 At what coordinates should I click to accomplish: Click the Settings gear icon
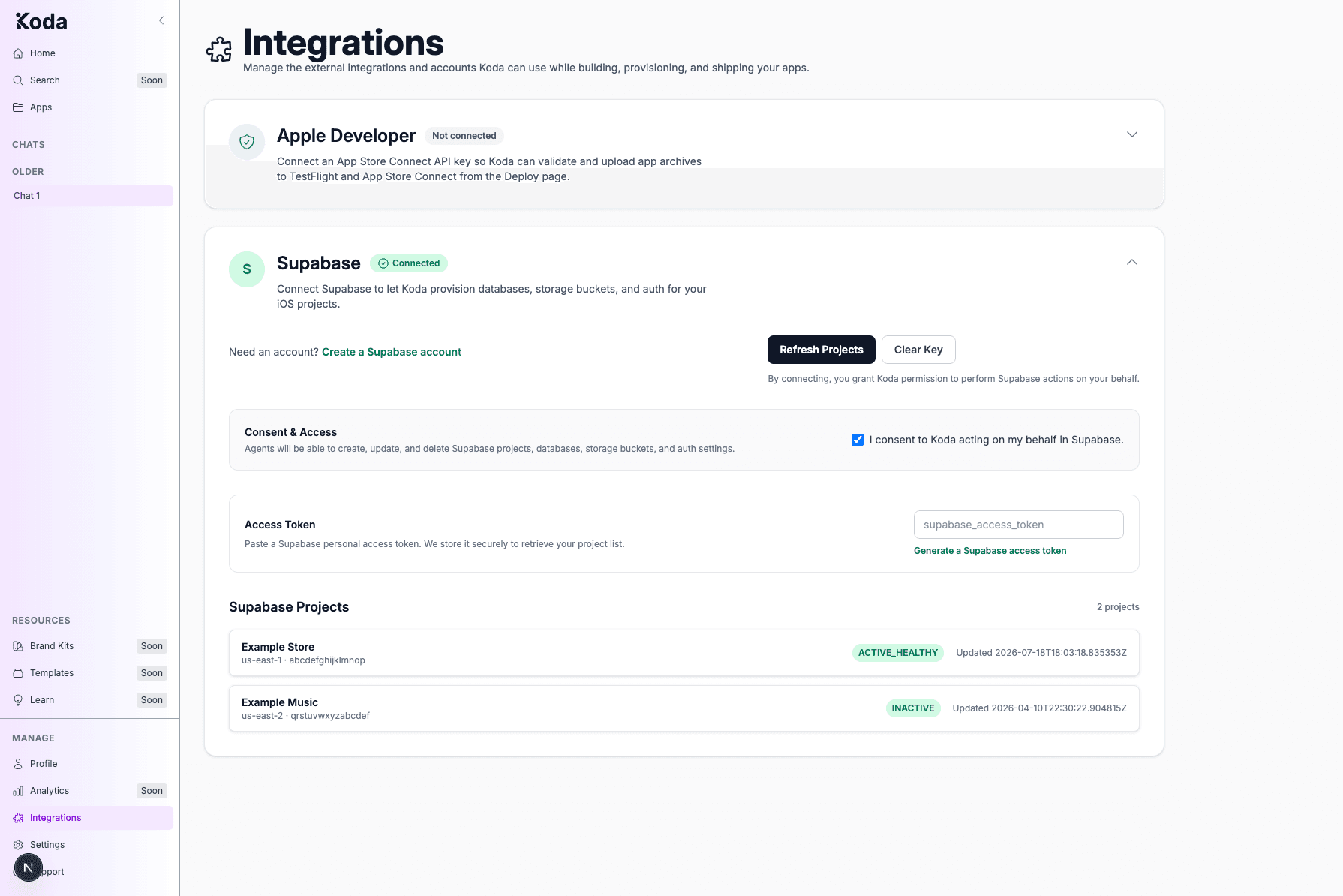pyautogui.click(x=18, y=845)
